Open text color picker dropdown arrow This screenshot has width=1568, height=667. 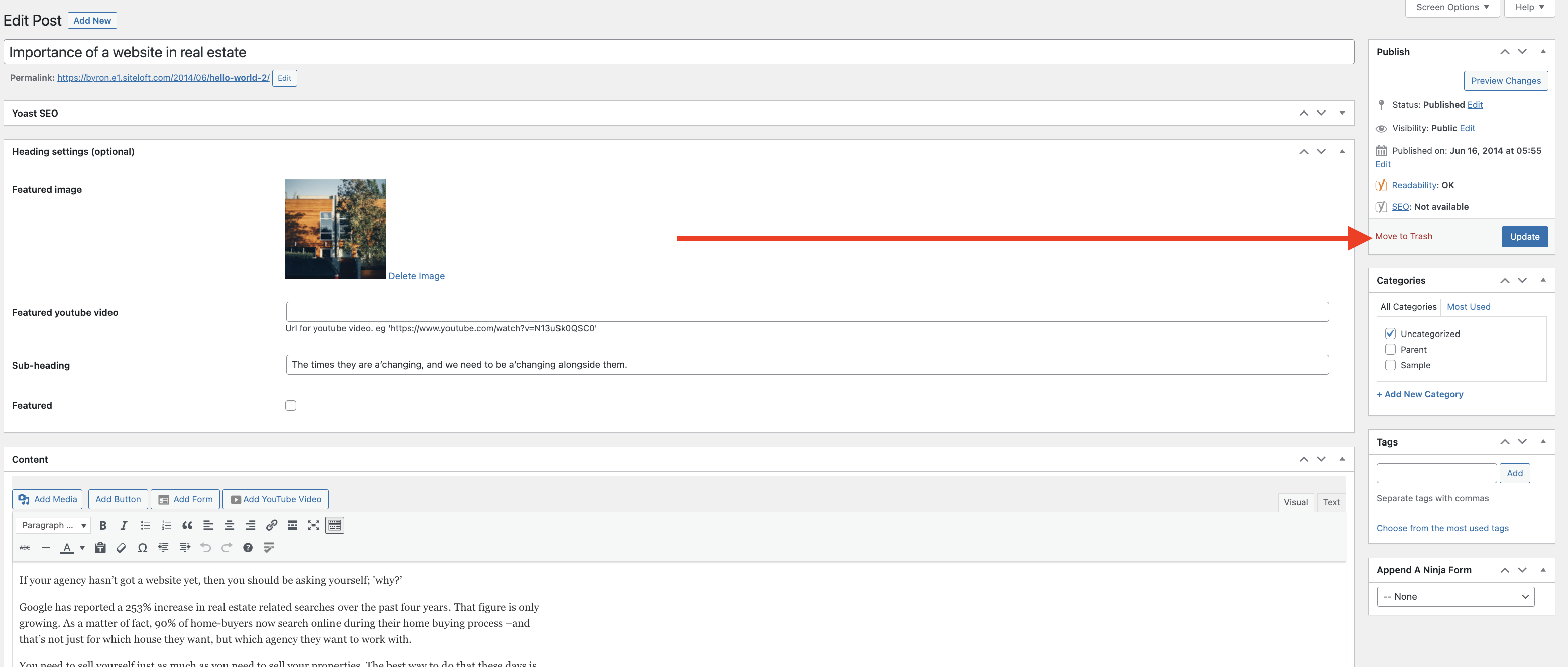pos(82,548)
